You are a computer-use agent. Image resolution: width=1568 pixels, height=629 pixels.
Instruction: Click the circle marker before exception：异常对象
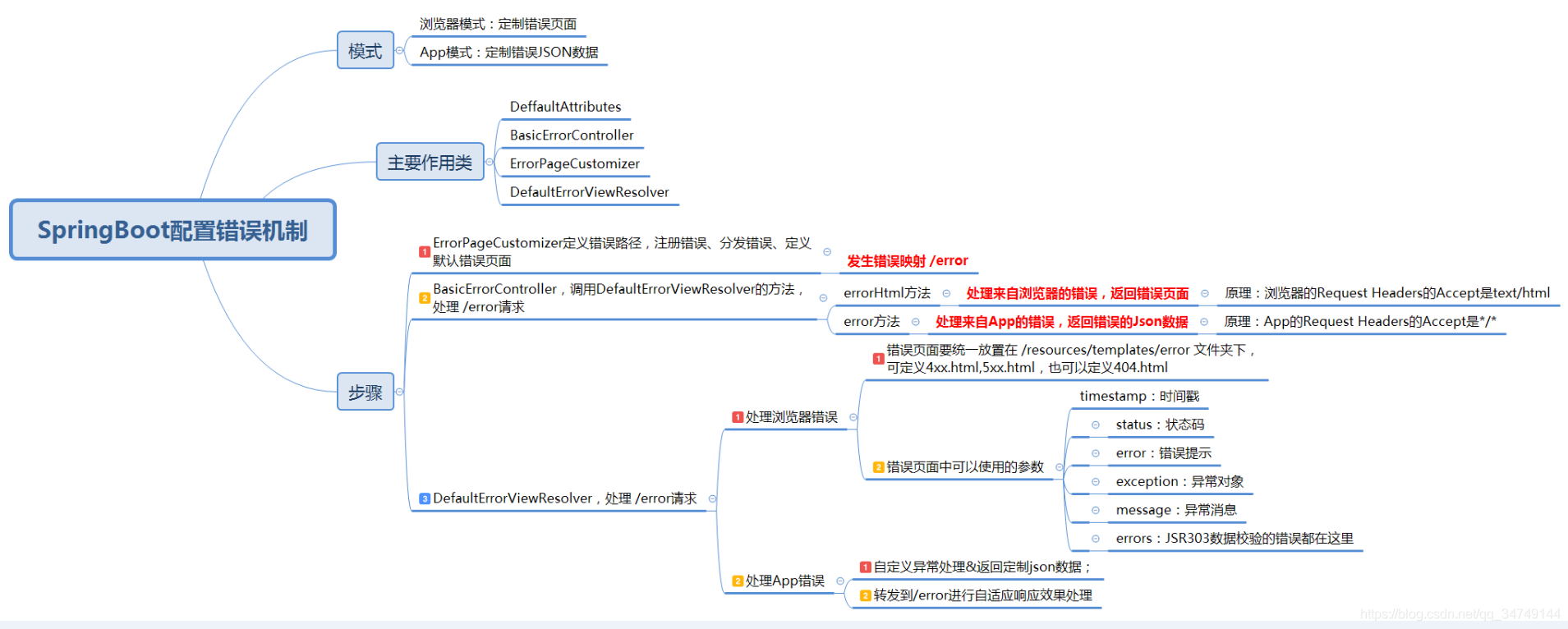point(1096,482)
